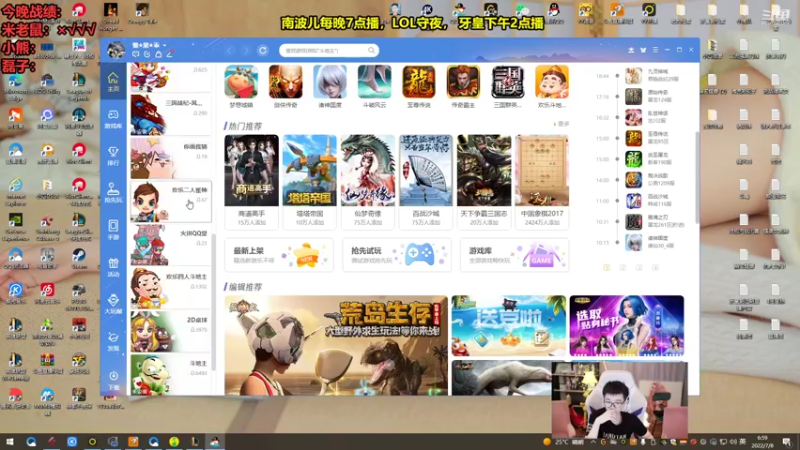This screenshot has width=800, height=450.
Task: Open the 百战沙城 recommended game card
Action: tap(426, 182)
